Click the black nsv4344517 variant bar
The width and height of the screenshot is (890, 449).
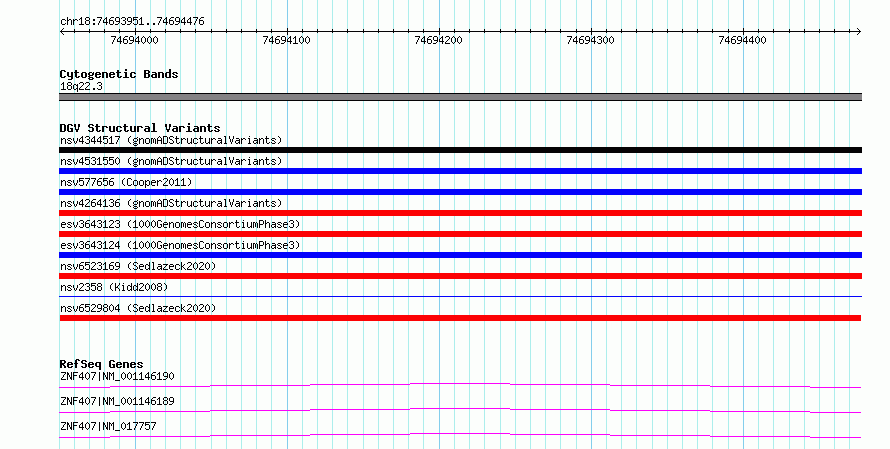click(460, 150)
